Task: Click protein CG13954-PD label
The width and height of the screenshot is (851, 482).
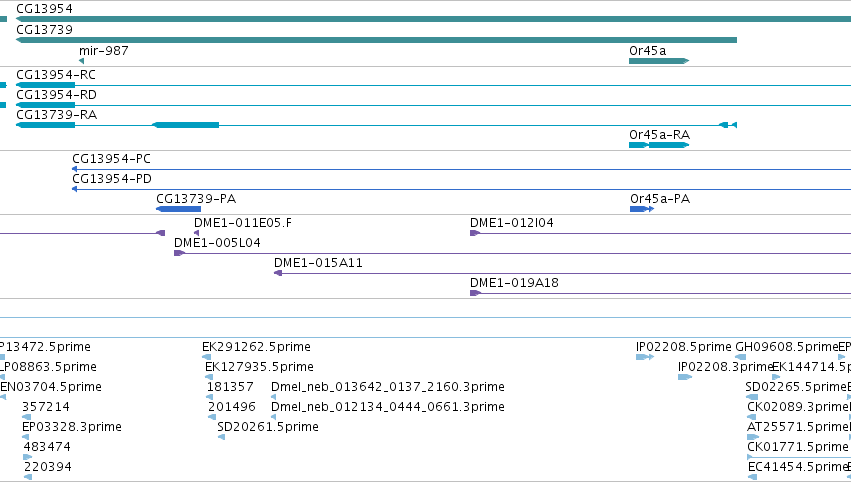Action: pyautogui.click(x=112, y=179)
